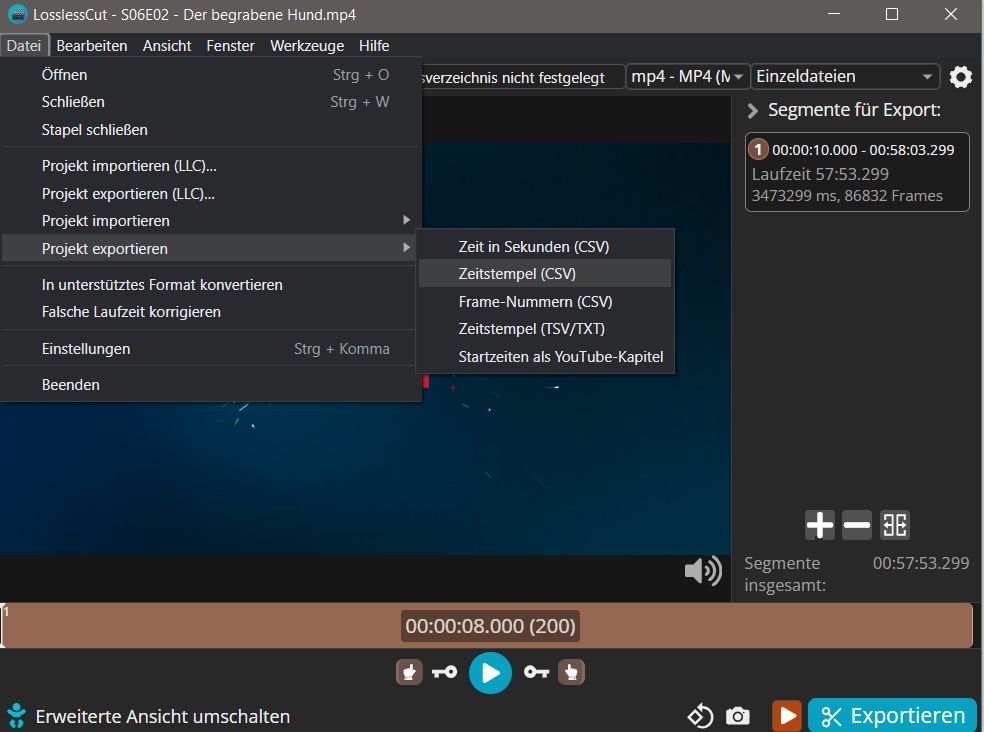This screenshot has width=984, height=732.
Task: Click the output directory not set button
Action: click(x=522, y=77)
